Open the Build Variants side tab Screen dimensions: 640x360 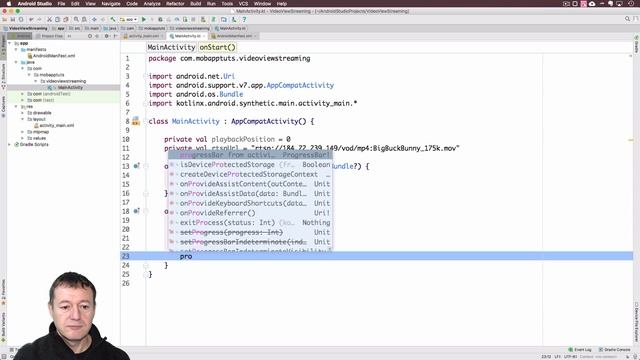[x=3, y=327]
